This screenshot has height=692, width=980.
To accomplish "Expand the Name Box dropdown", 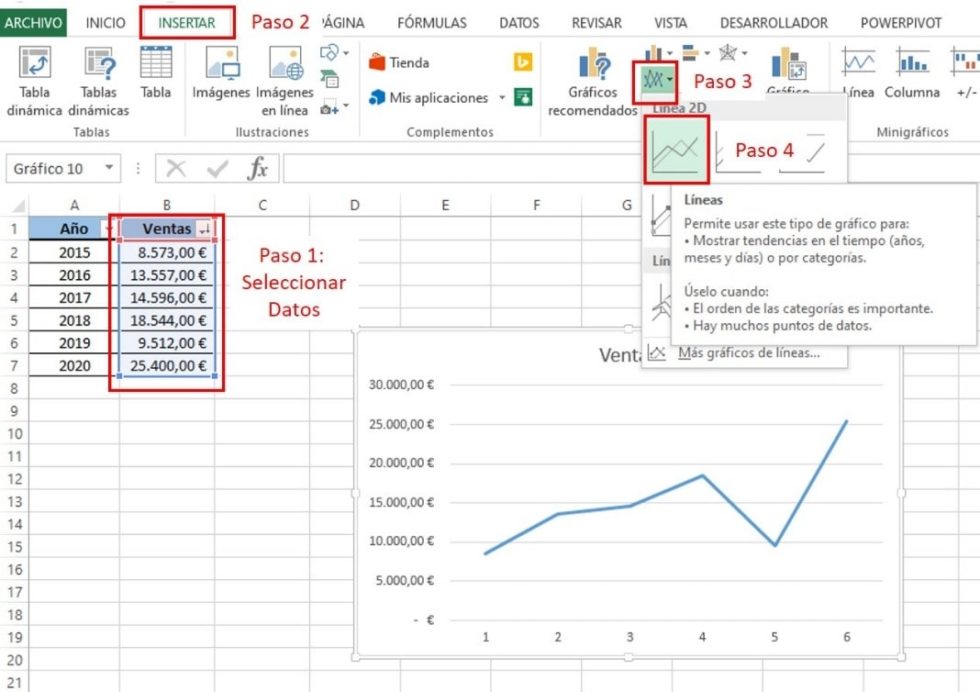I will [x=109, y=168].
